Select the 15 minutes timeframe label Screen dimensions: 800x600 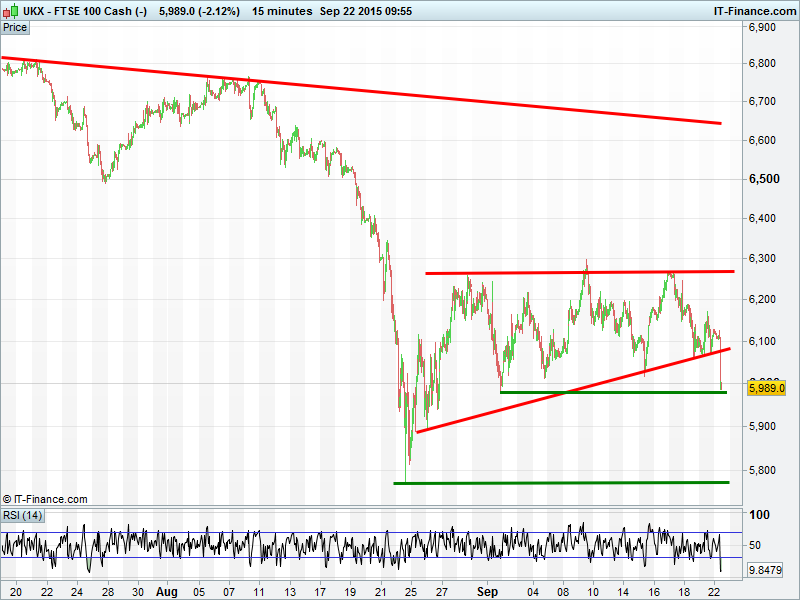point(283,10)
